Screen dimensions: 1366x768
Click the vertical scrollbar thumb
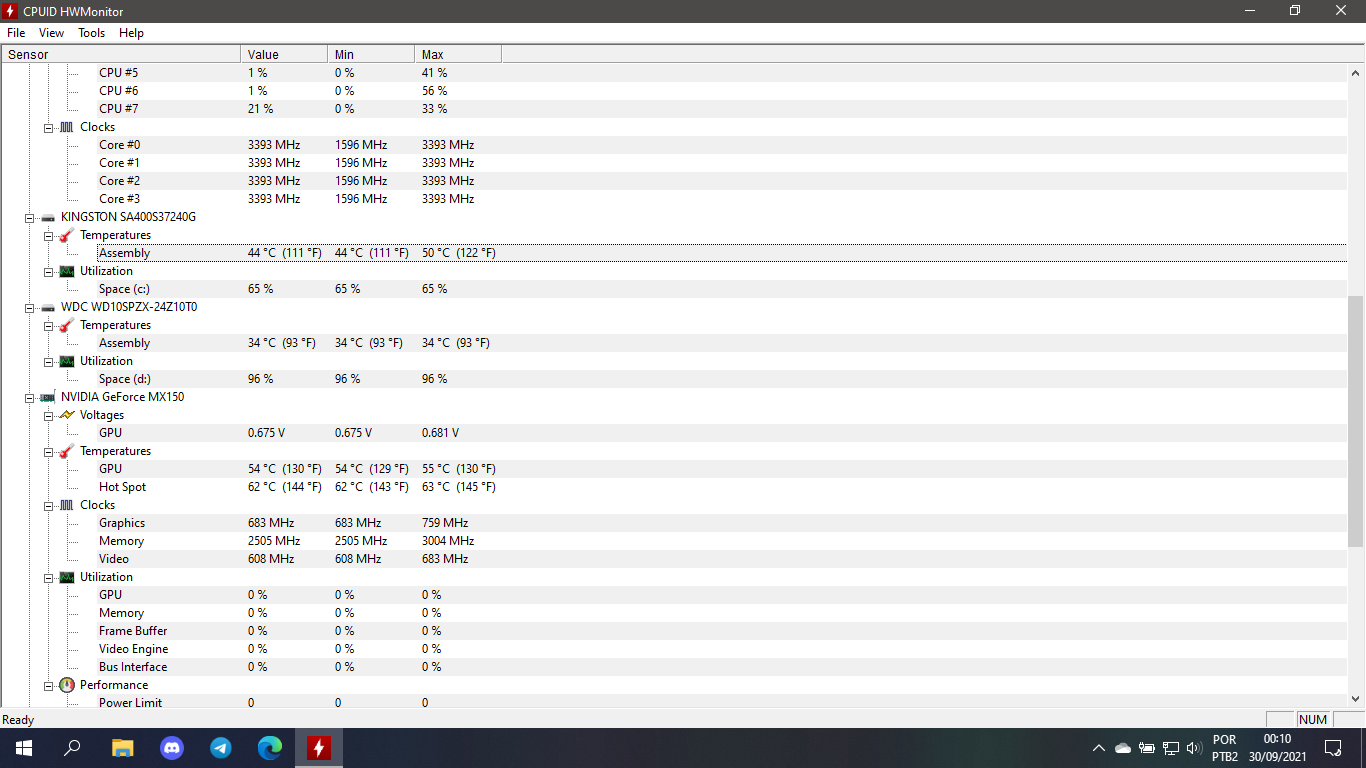coord(1356,421)
